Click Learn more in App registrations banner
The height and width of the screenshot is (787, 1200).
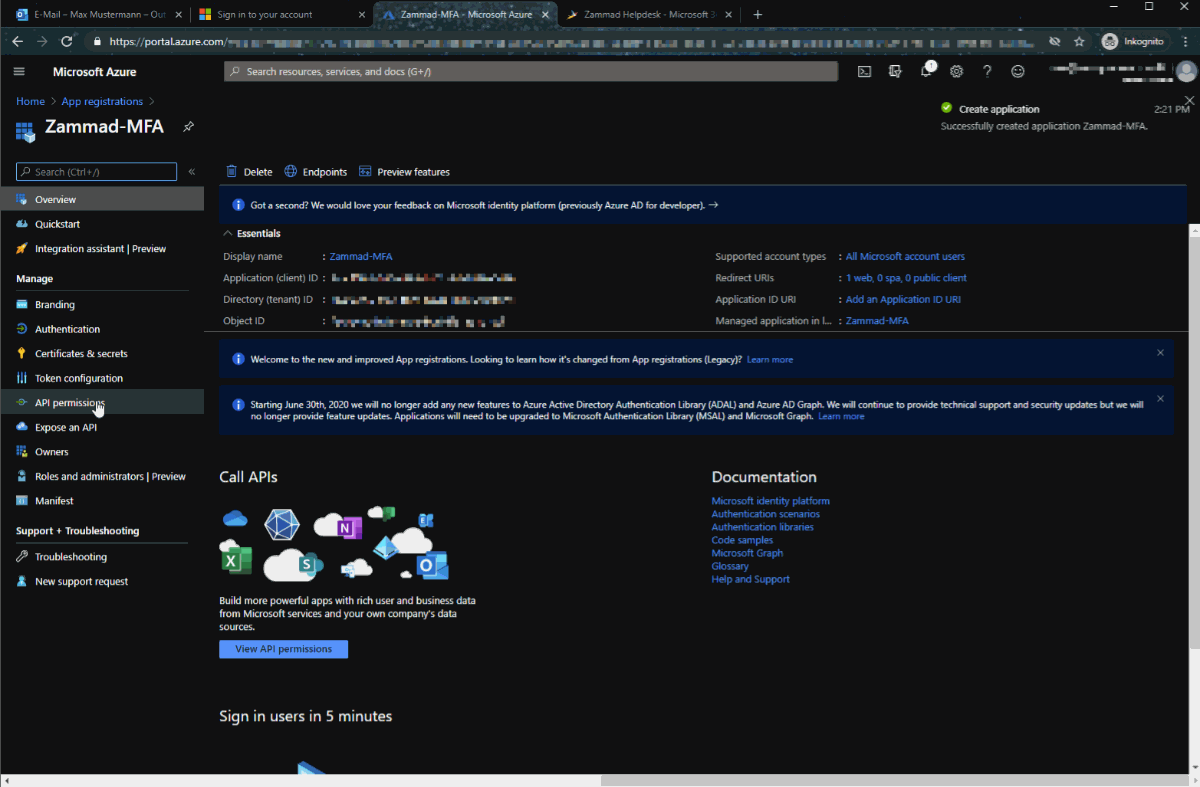pyautogui.click(x=769, y=360)
